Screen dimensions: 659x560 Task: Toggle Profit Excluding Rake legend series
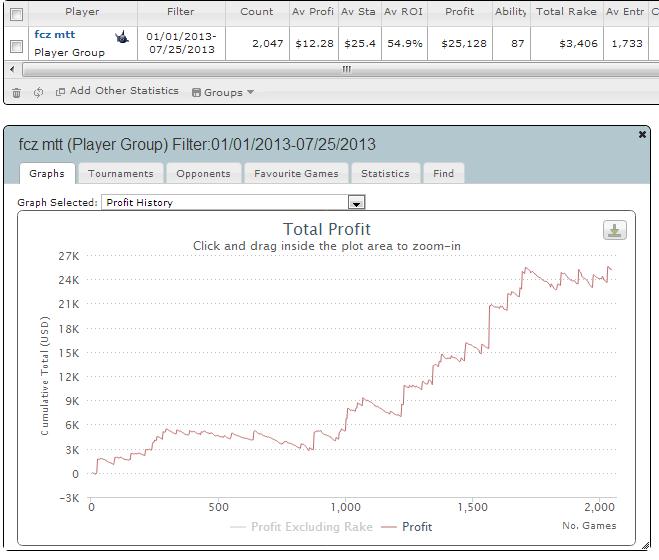pos(301,527)
